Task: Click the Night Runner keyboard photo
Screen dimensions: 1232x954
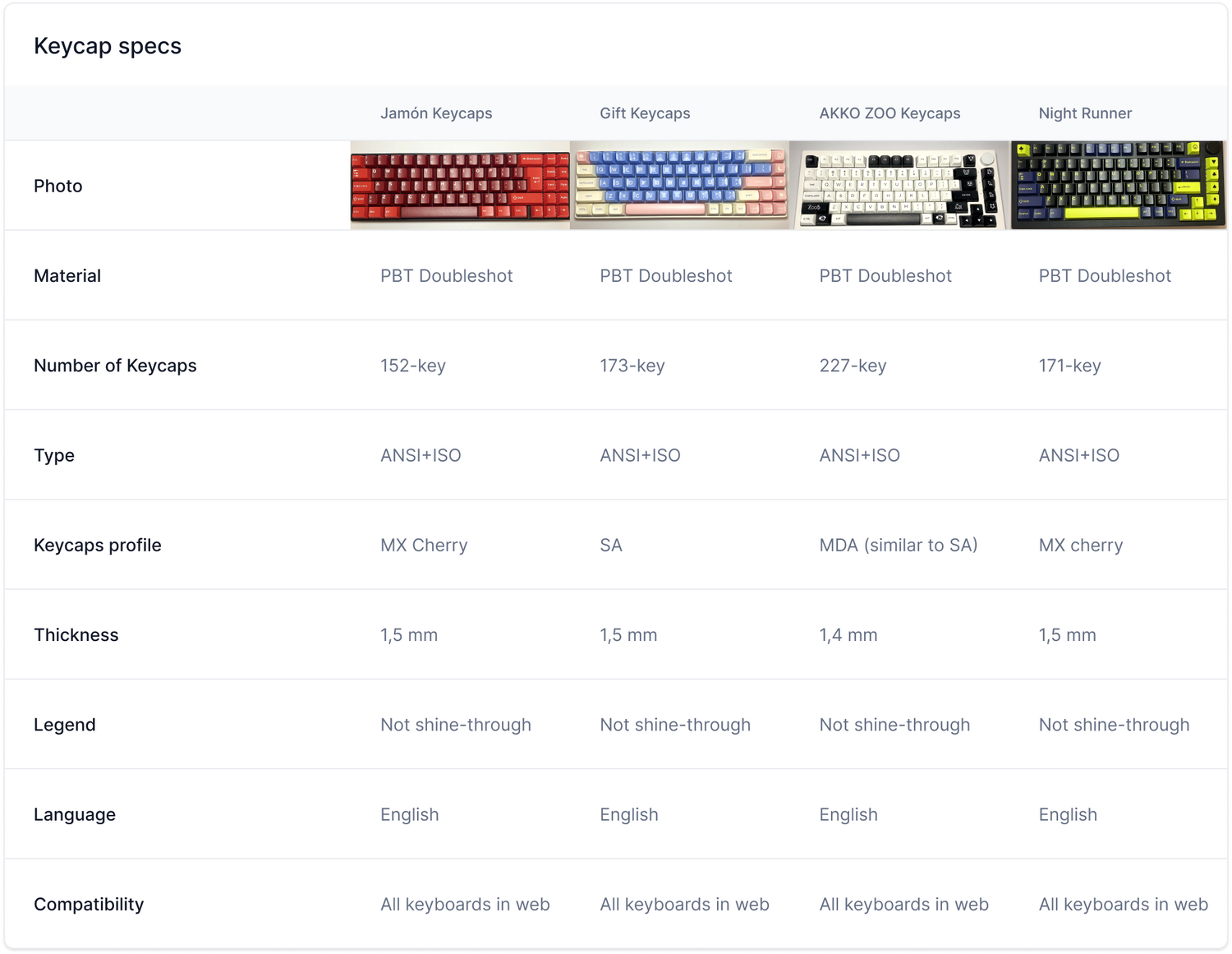Action: [1119, 185]
